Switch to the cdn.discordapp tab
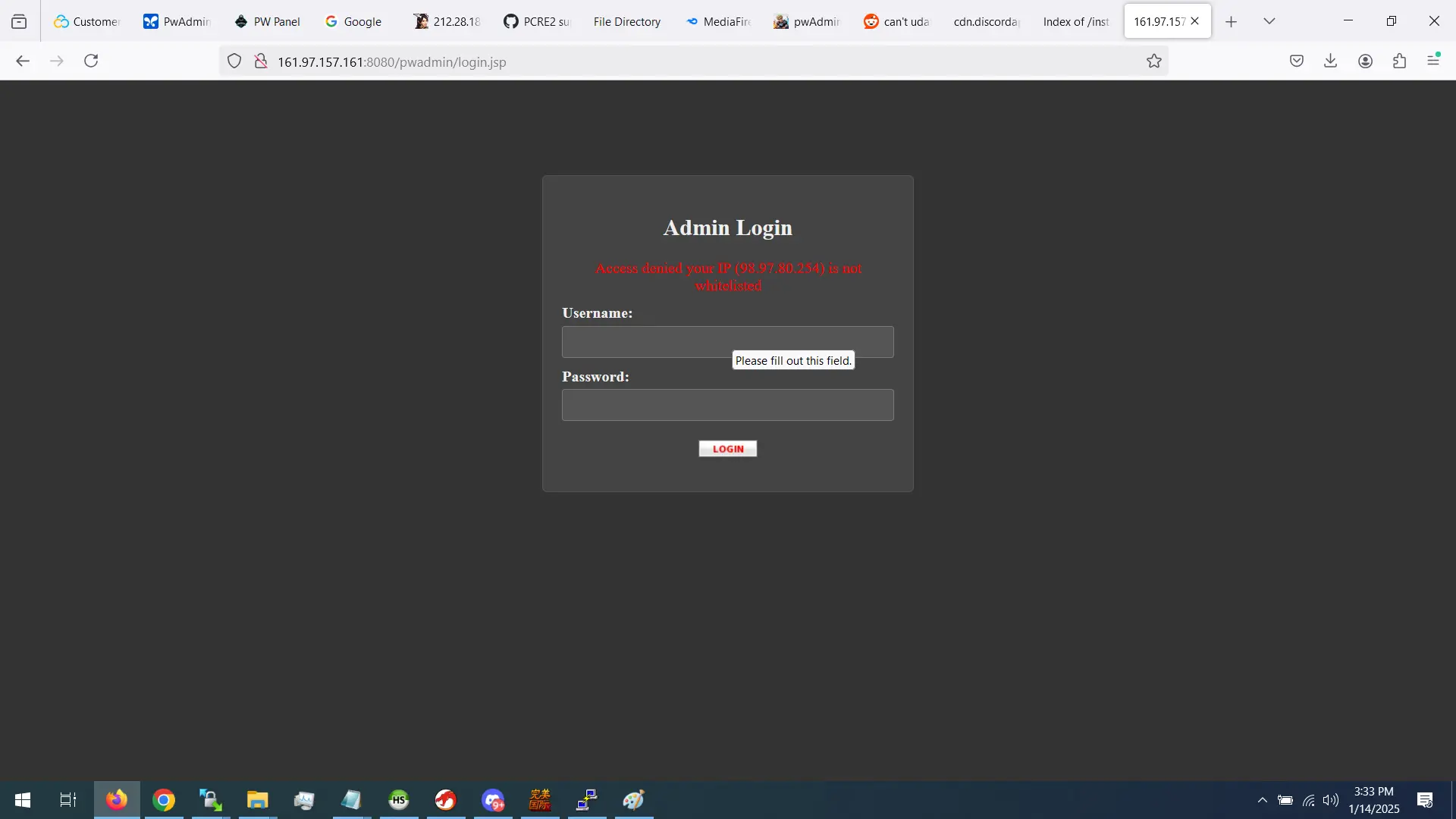 (x=987, y=21)
